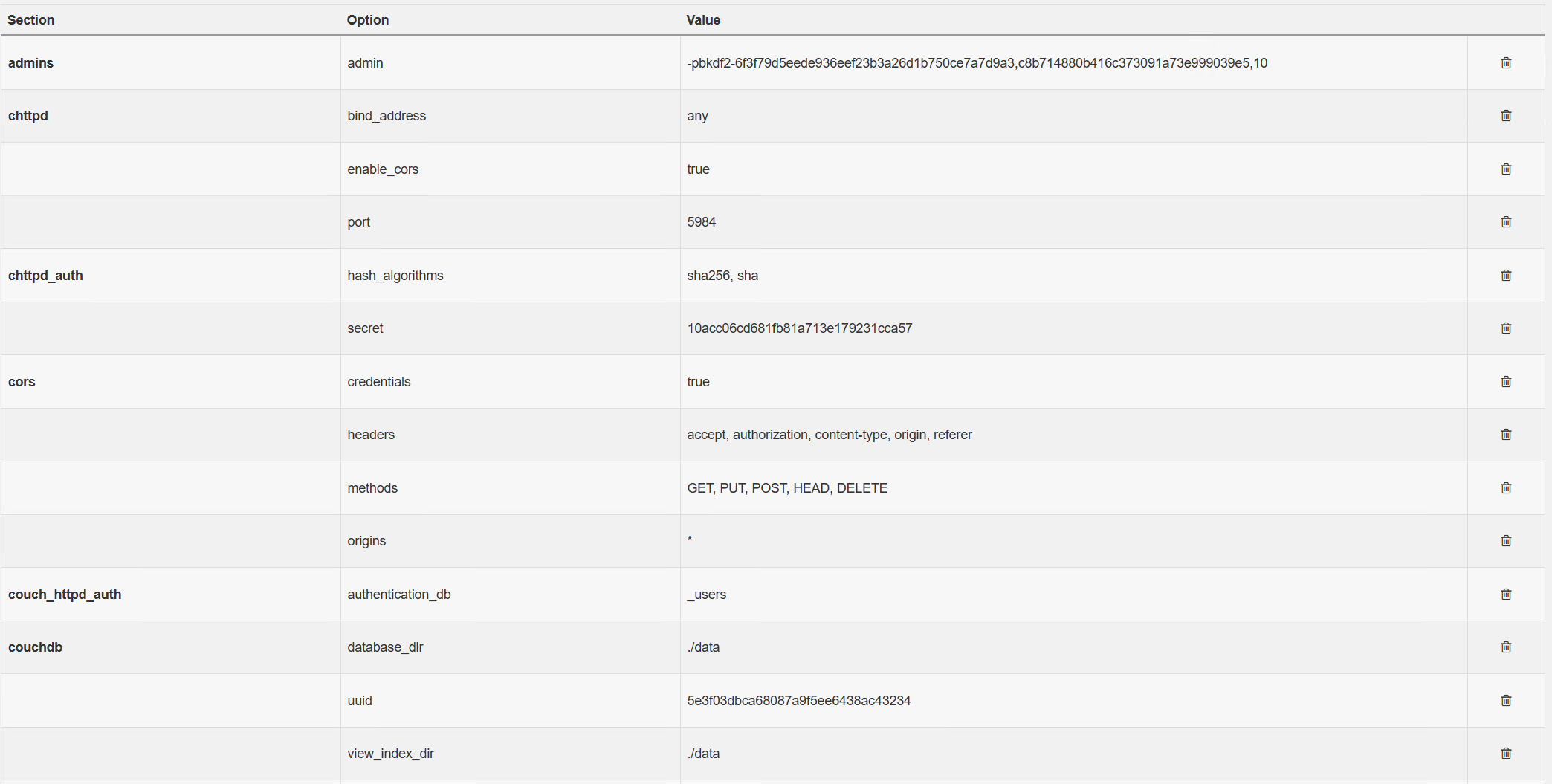Image resolution: width=1552 pixels, height=784 pixels.
Task: Delete the cors headers option
Action: 1506,435
